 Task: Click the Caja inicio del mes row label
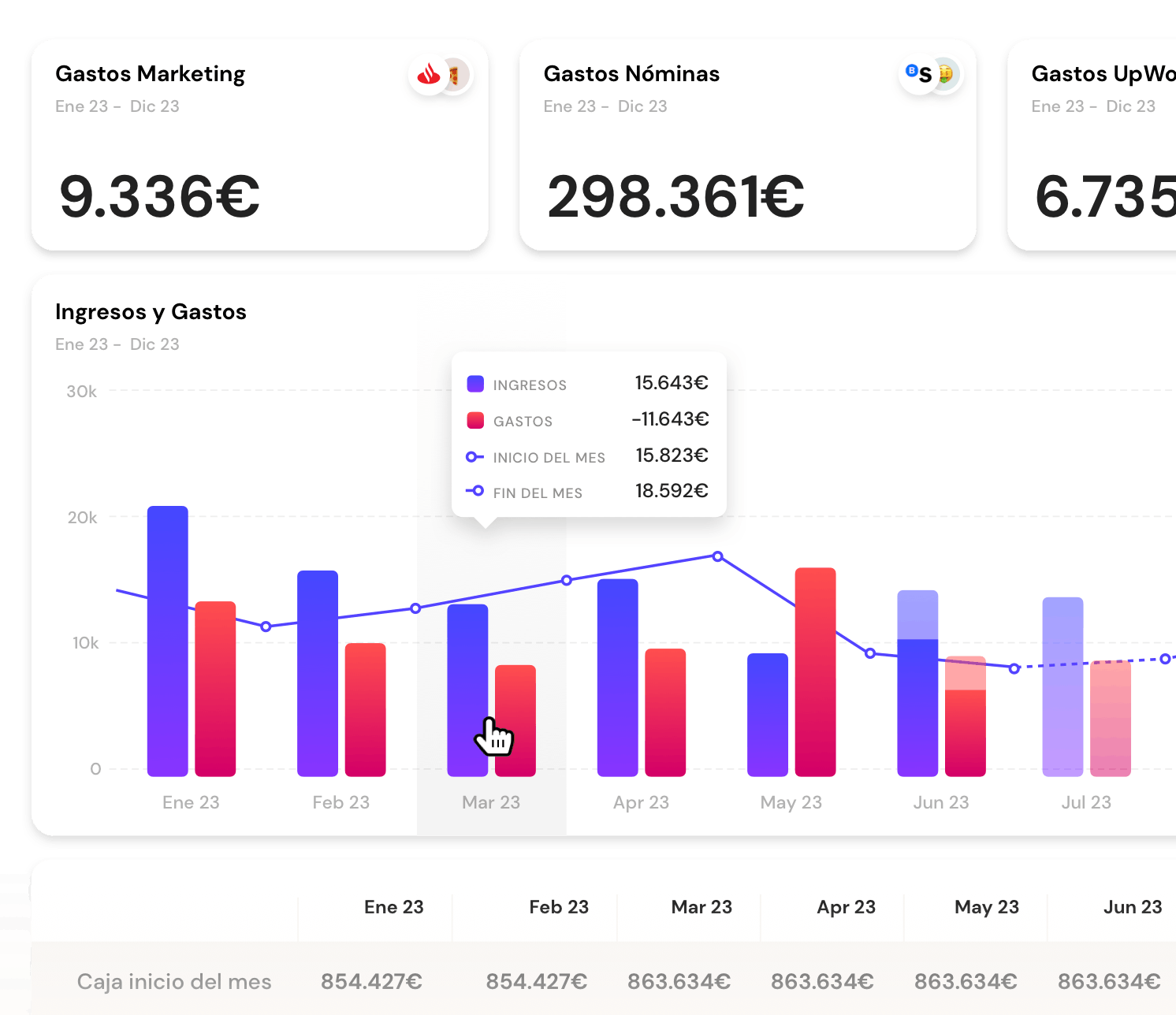pos(173,982)
